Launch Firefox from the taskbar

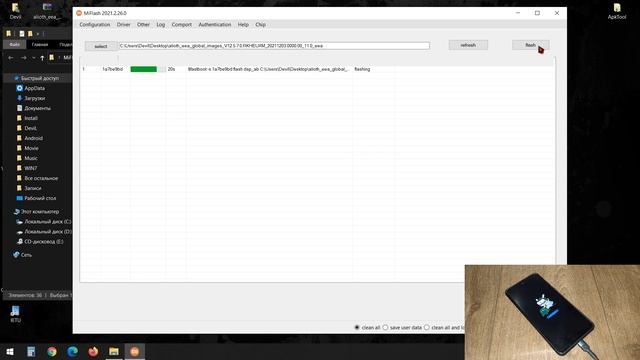pyautogui.click(x=93, y=351)
